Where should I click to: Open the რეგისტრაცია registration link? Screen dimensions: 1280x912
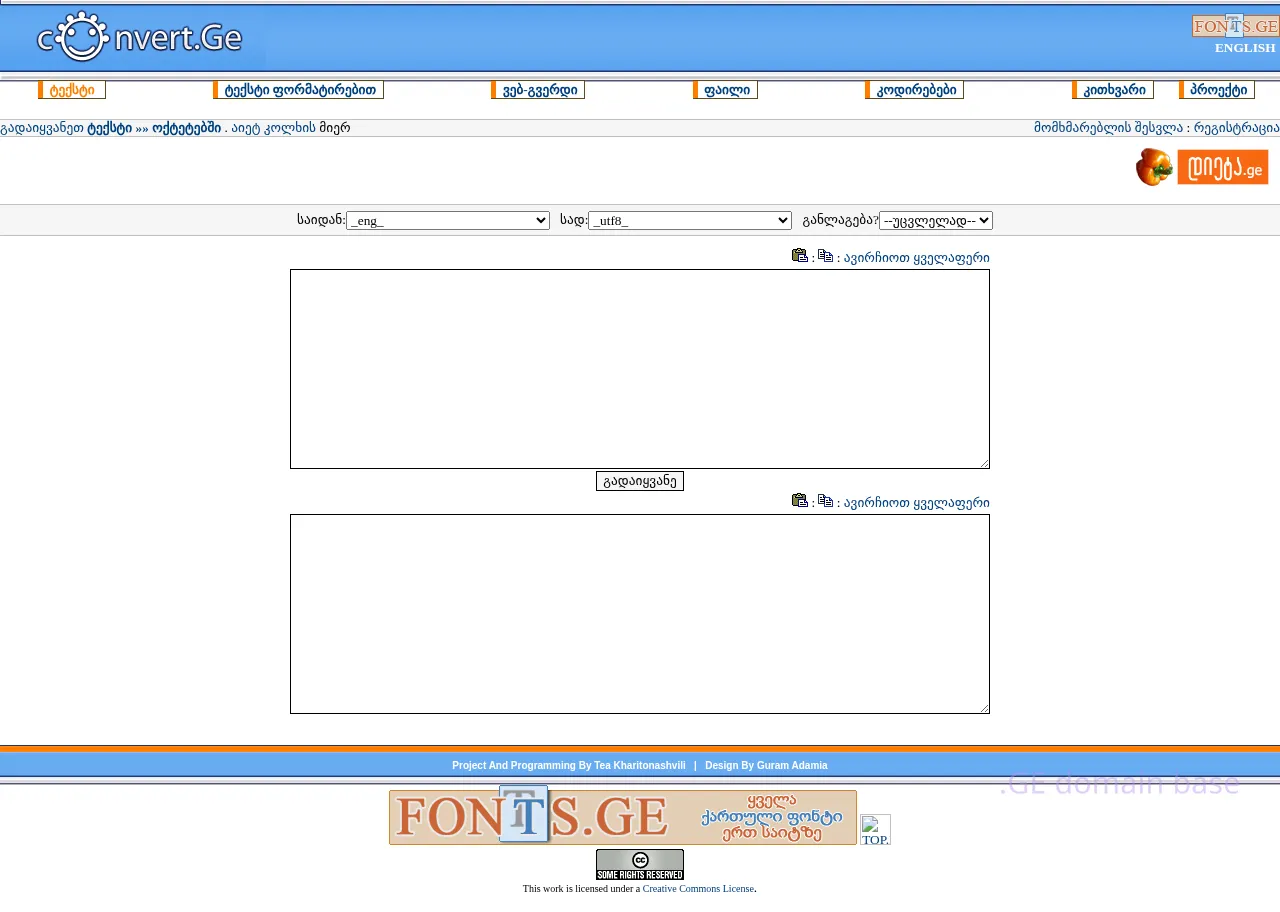(x=1236, y=128)
